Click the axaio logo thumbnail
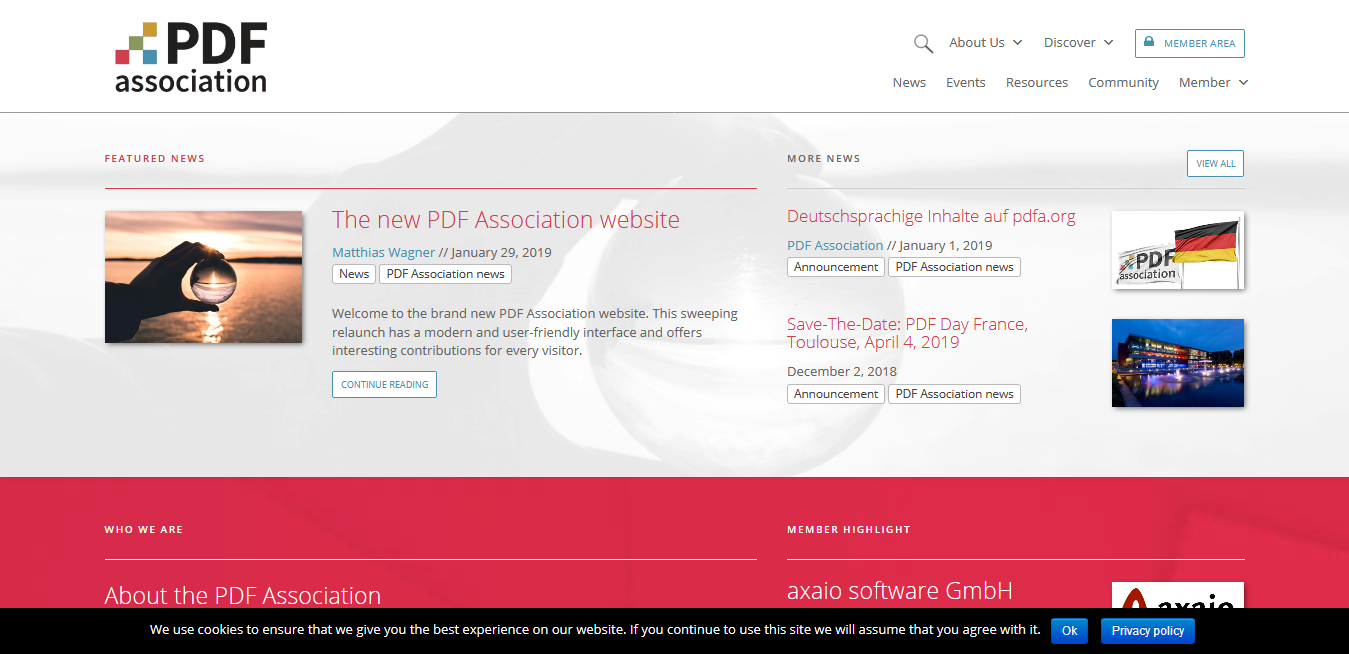 (1178, 596)
